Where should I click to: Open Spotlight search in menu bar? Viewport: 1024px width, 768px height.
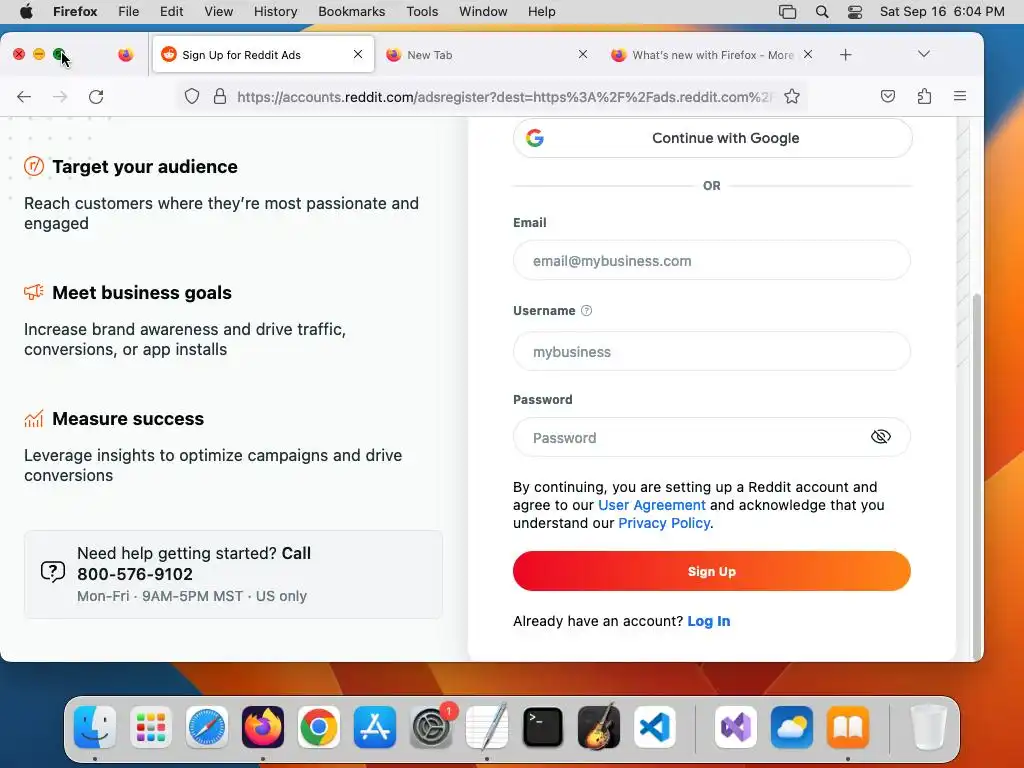822,12
